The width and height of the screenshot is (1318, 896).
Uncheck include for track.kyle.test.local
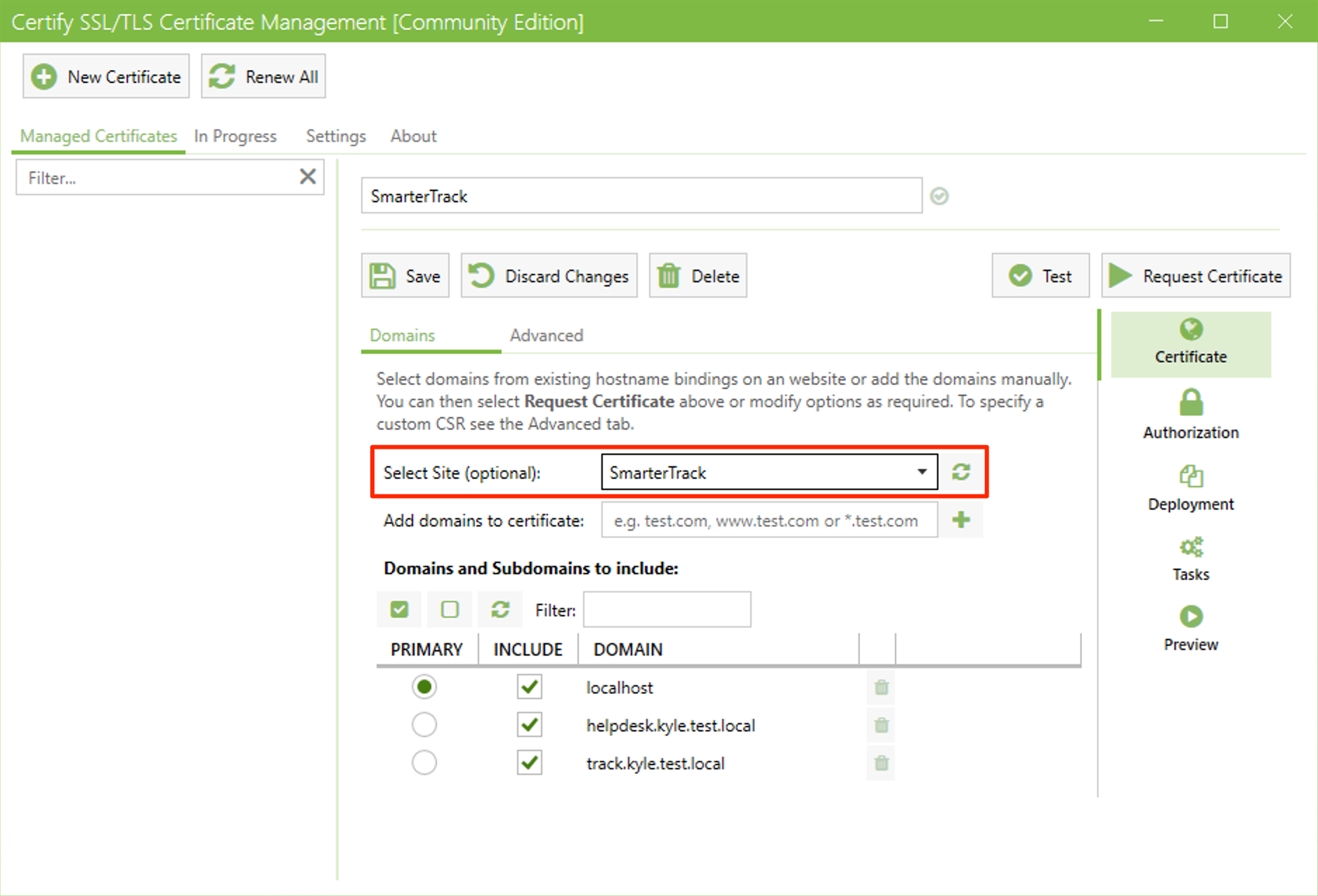point(530,763)
